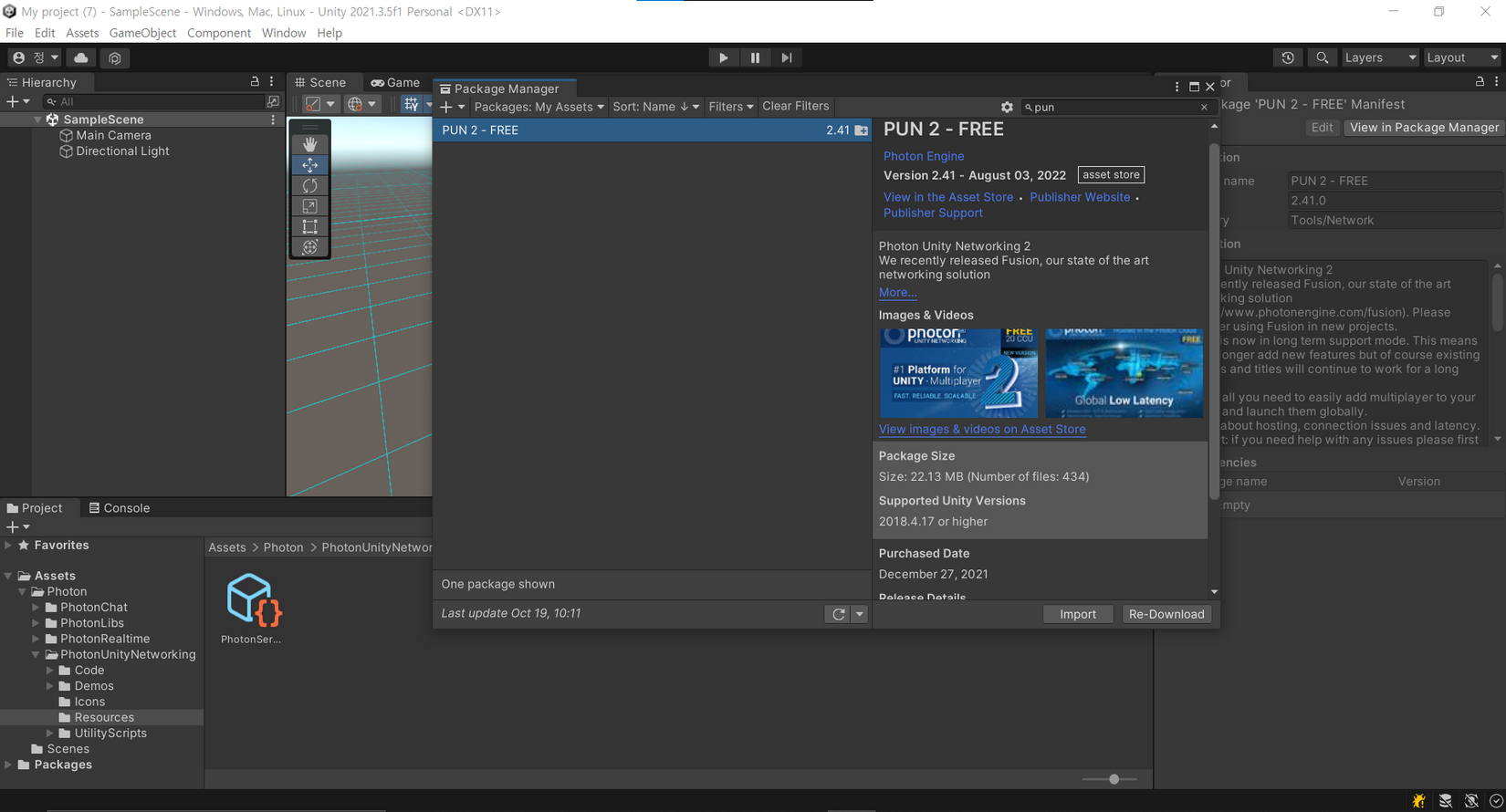The image size is (1506, 812).
Task: Refresh the package list
Action: click(838, 614)
